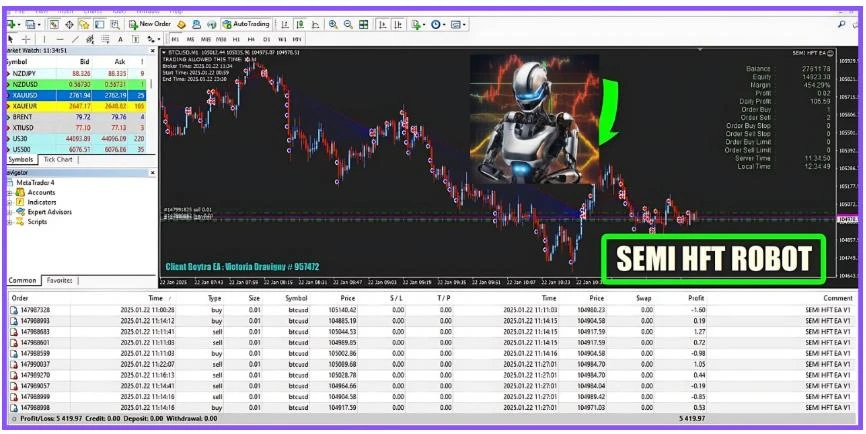The height and width of the screenshot is (434, 866).
Task: Switch to the MN timeframe
Action: [297, 39]
